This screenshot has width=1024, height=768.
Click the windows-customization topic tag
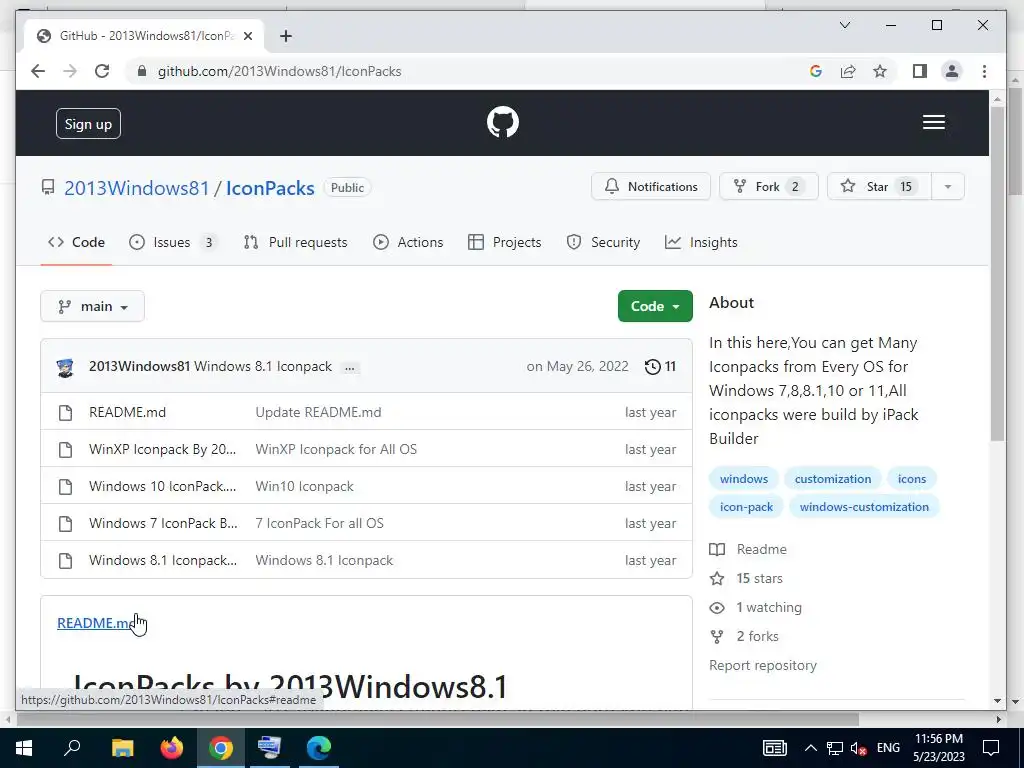(864, 507)
